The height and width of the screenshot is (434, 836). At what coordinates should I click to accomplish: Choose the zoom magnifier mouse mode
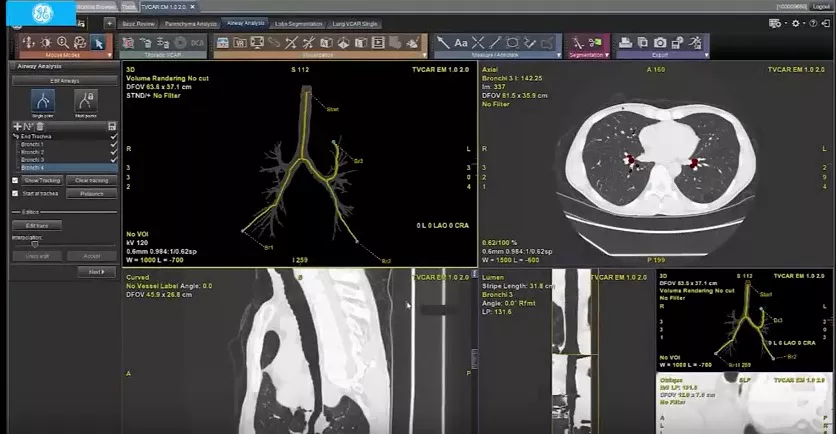click(63, 43)
